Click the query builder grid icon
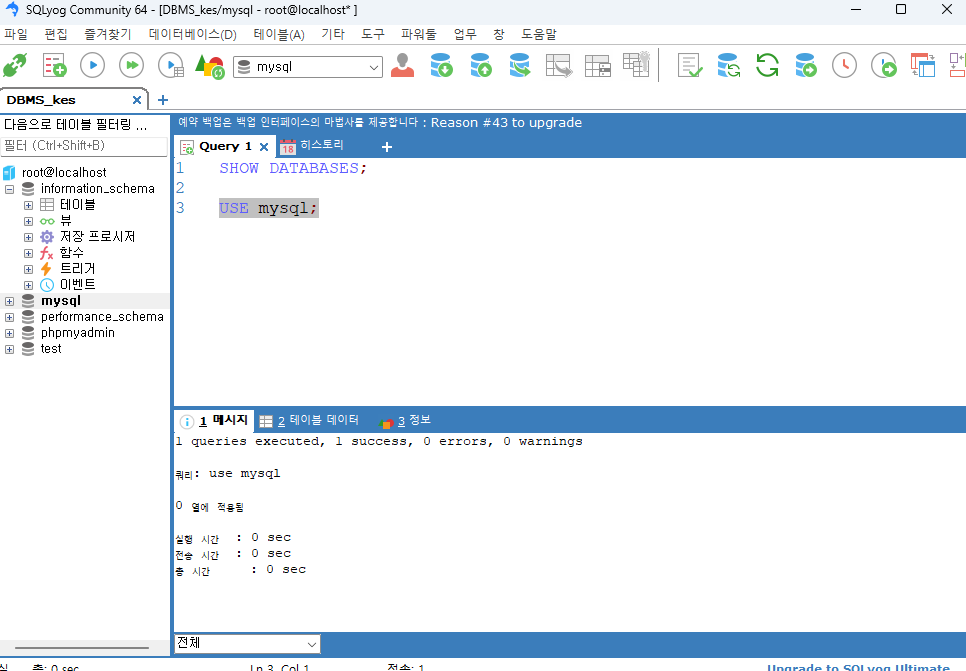Viewport: 966px width, 671px height. (x=598, y=65)
